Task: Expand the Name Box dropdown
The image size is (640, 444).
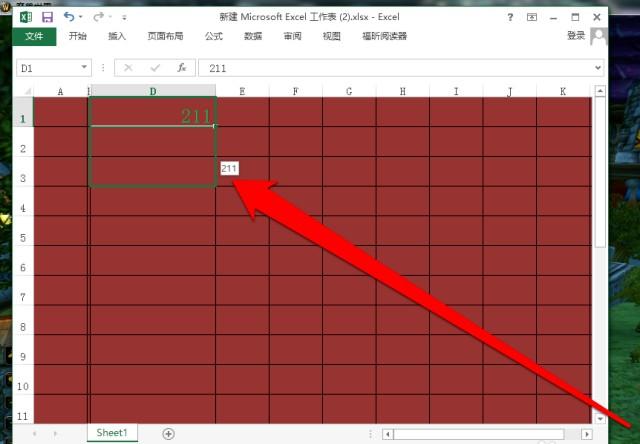Action: coord(84,67)
